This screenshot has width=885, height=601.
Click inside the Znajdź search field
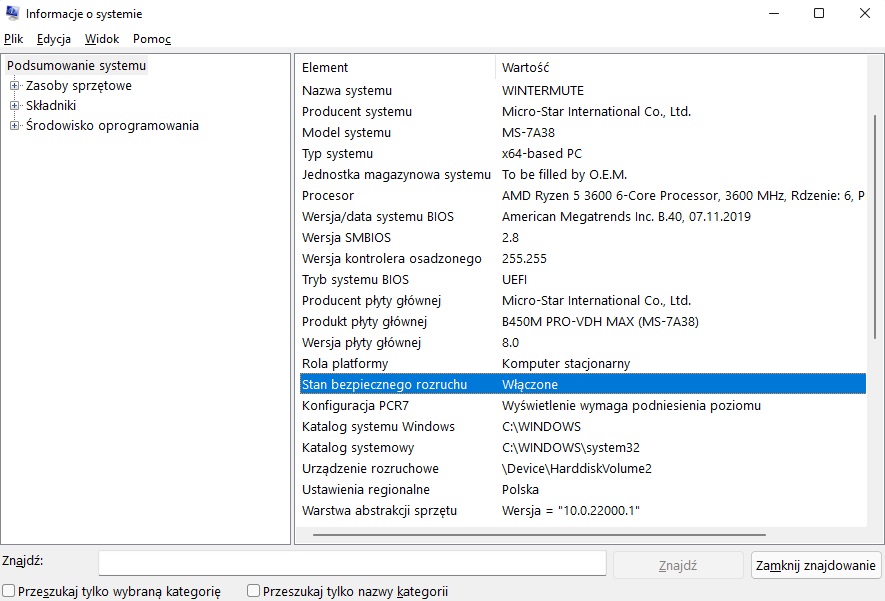(x=352, y=563)
